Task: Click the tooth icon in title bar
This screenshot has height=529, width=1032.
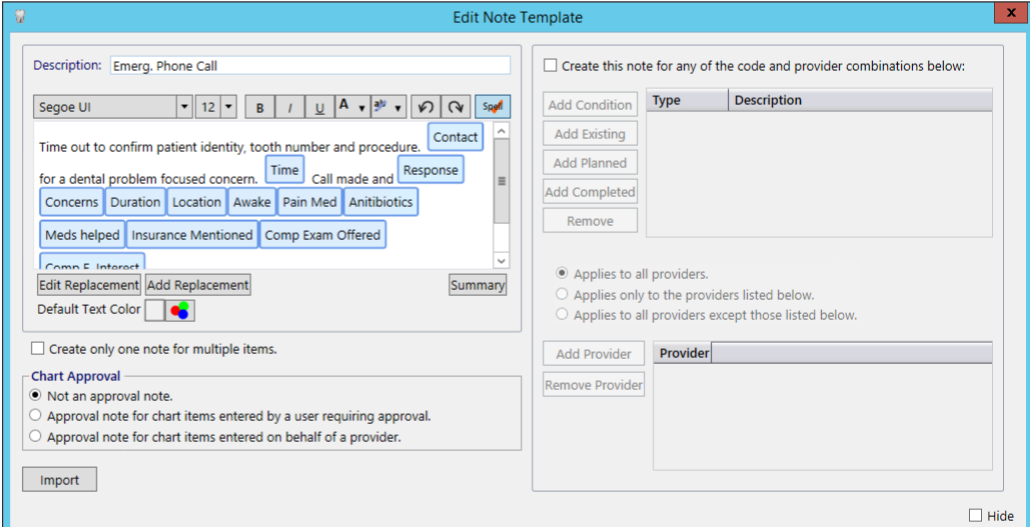Action: coord(20,17)
